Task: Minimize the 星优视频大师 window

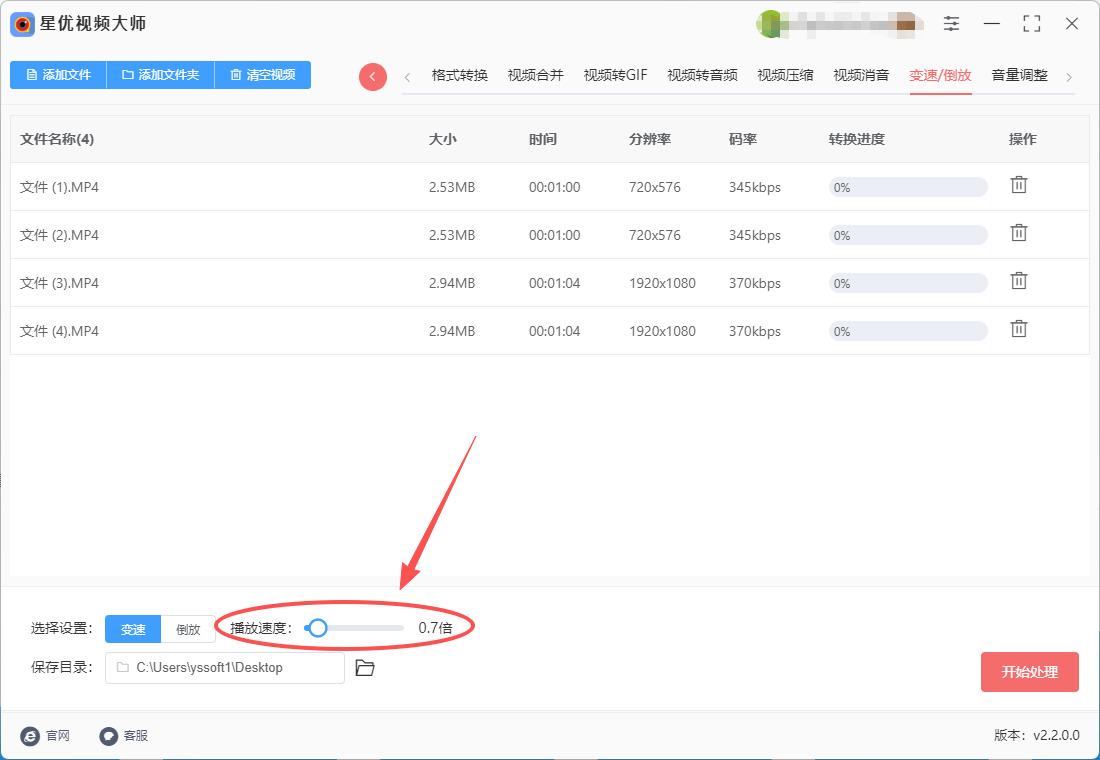Action: pyautogui.click(x=991, y=24)
